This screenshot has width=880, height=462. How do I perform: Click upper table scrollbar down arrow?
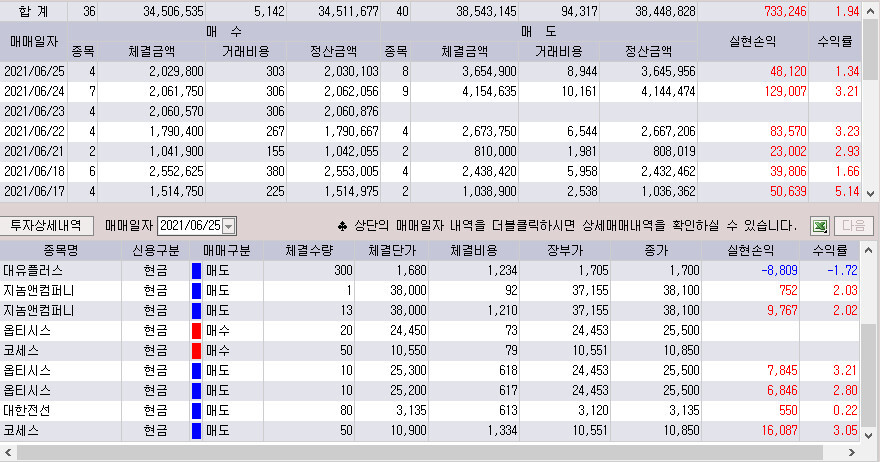870,194
